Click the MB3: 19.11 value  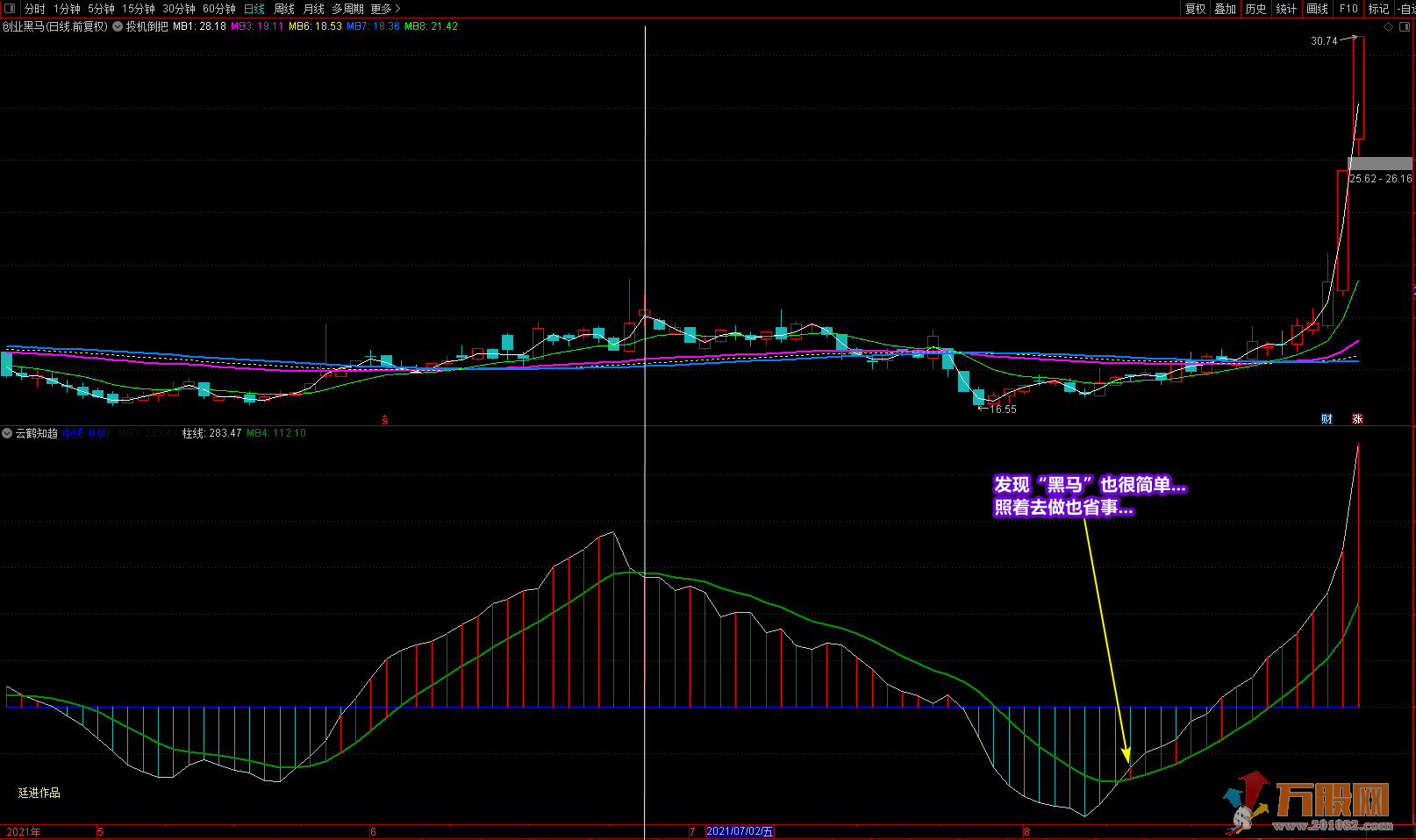tap(257, 26)
